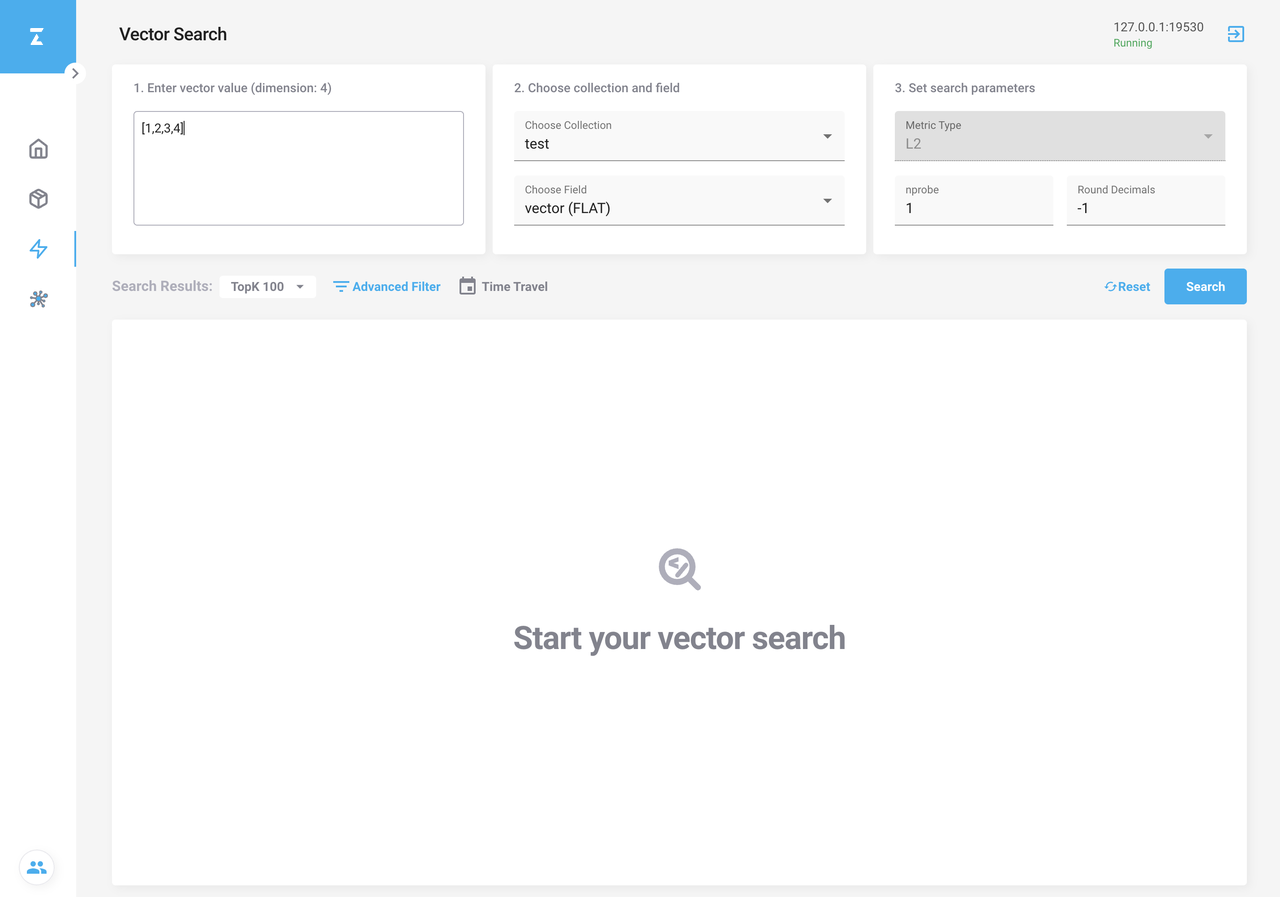Open the Users icon at sidebar bottom
The image size is (1280, 897).
pos(37,867)
